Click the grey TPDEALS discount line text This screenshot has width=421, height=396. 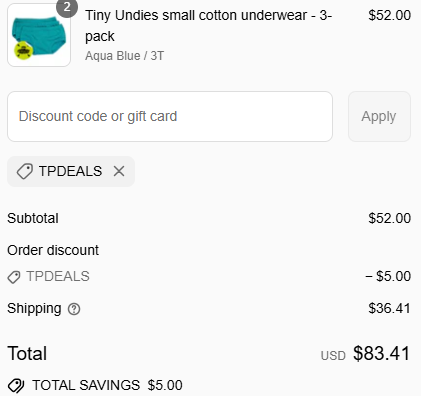click(x=58, y=276)
